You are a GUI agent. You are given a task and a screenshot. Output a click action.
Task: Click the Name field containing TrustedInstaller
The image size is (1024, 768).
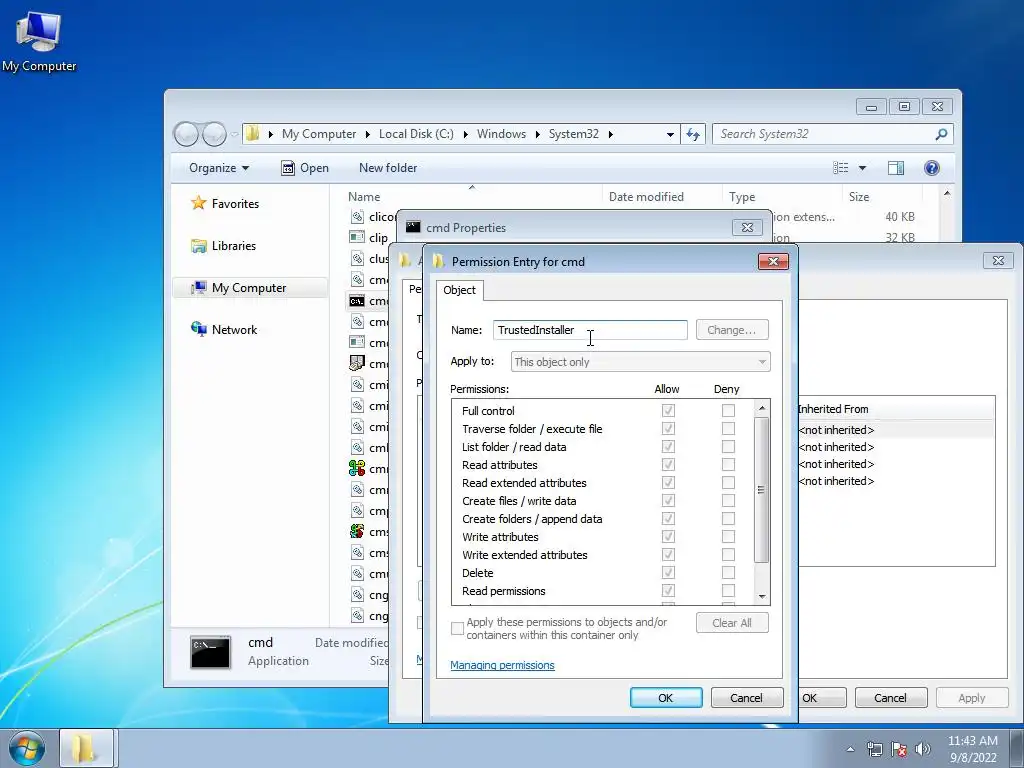click(590, 330)
